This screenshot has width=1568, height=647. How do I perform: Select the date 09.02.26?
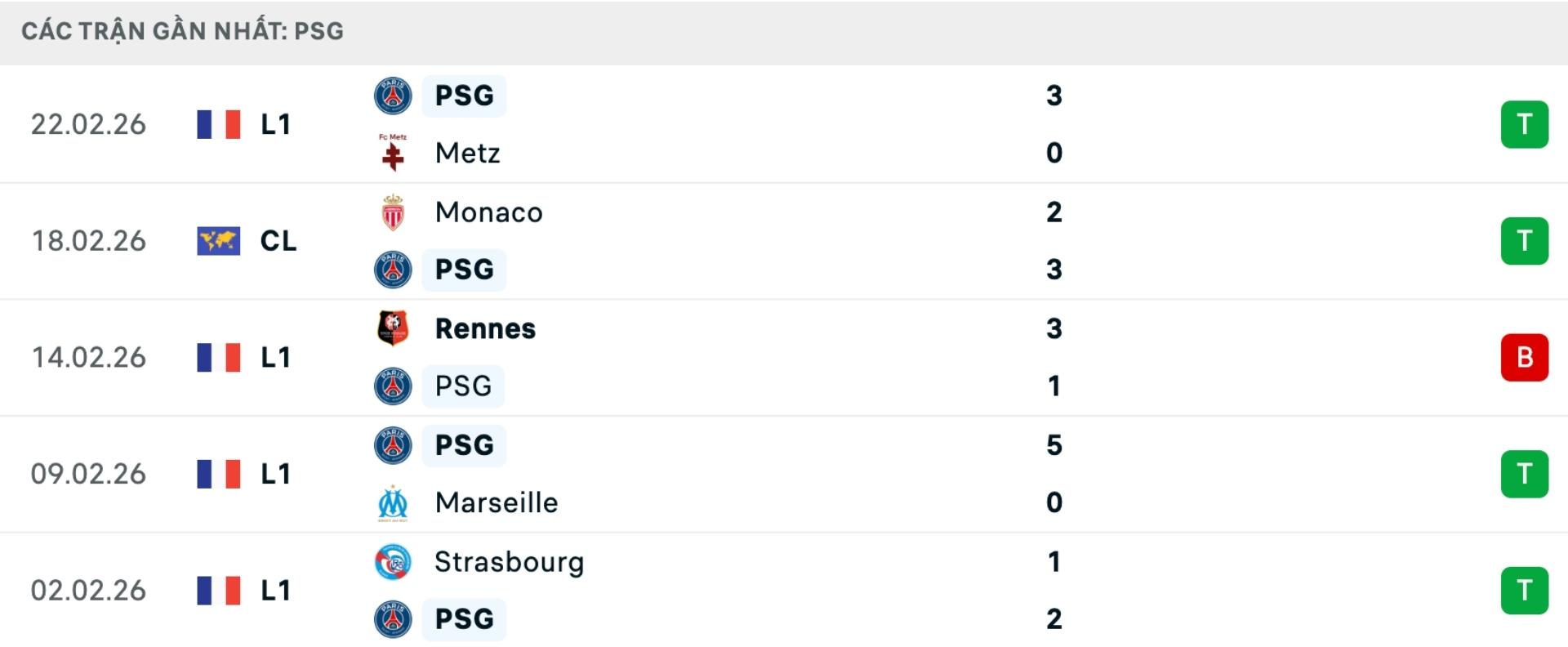(88, 474)
